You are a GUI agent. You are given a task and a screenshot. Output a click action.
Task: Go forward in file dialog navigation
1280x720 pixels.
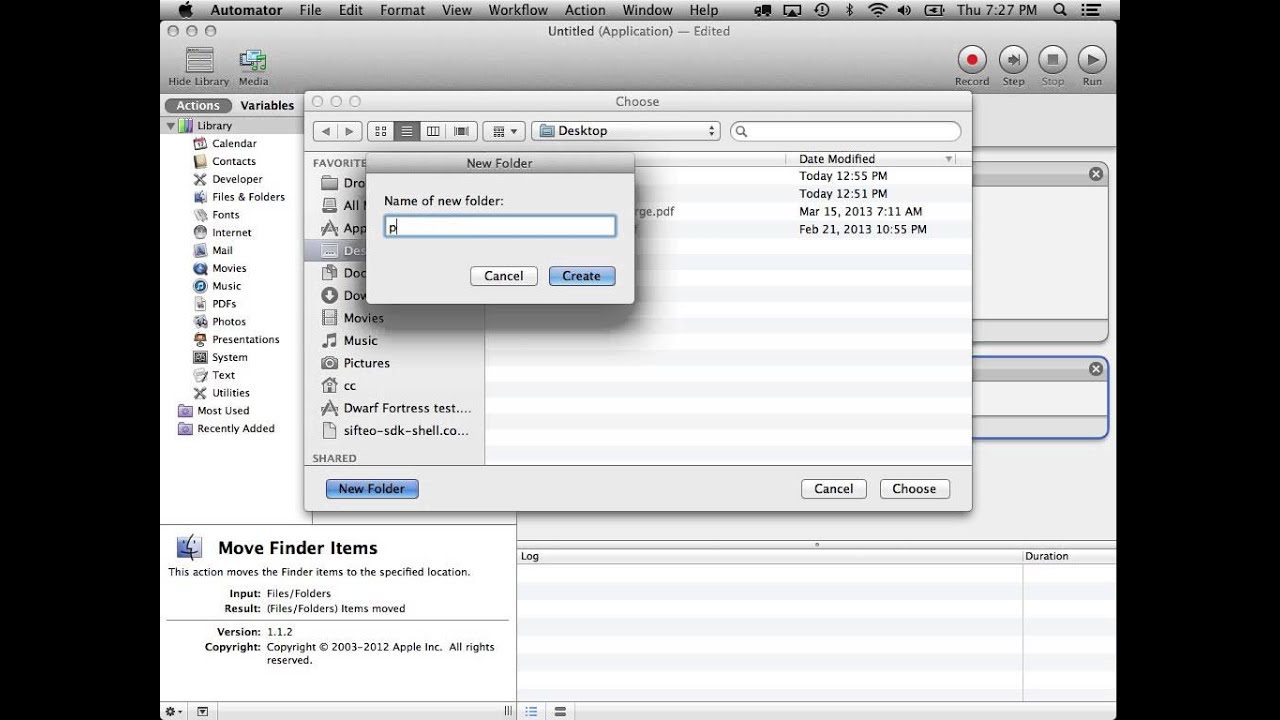tap(349, 131)
